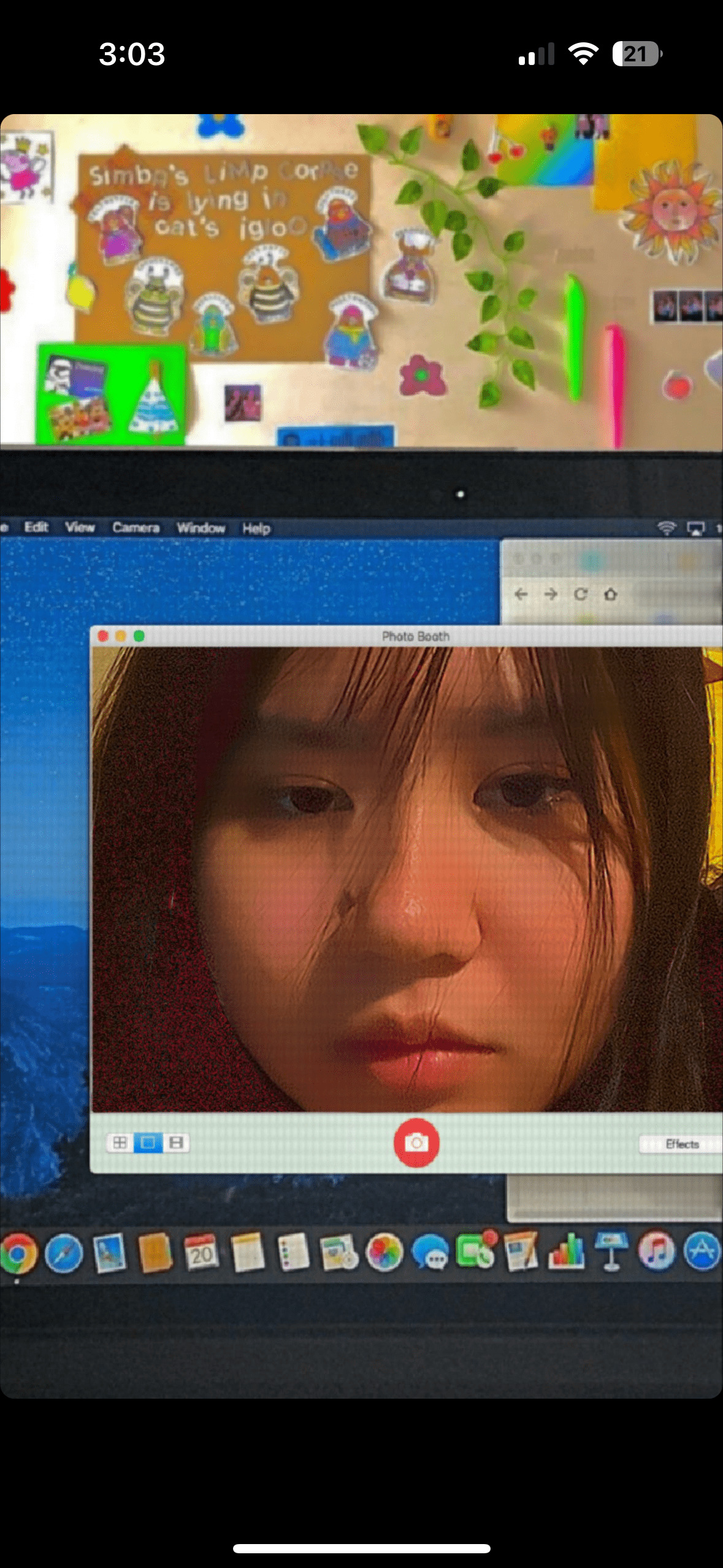Open Google Chrome from the dock
Screen dimensions: 723x1568
click(x=18, y=1251)
